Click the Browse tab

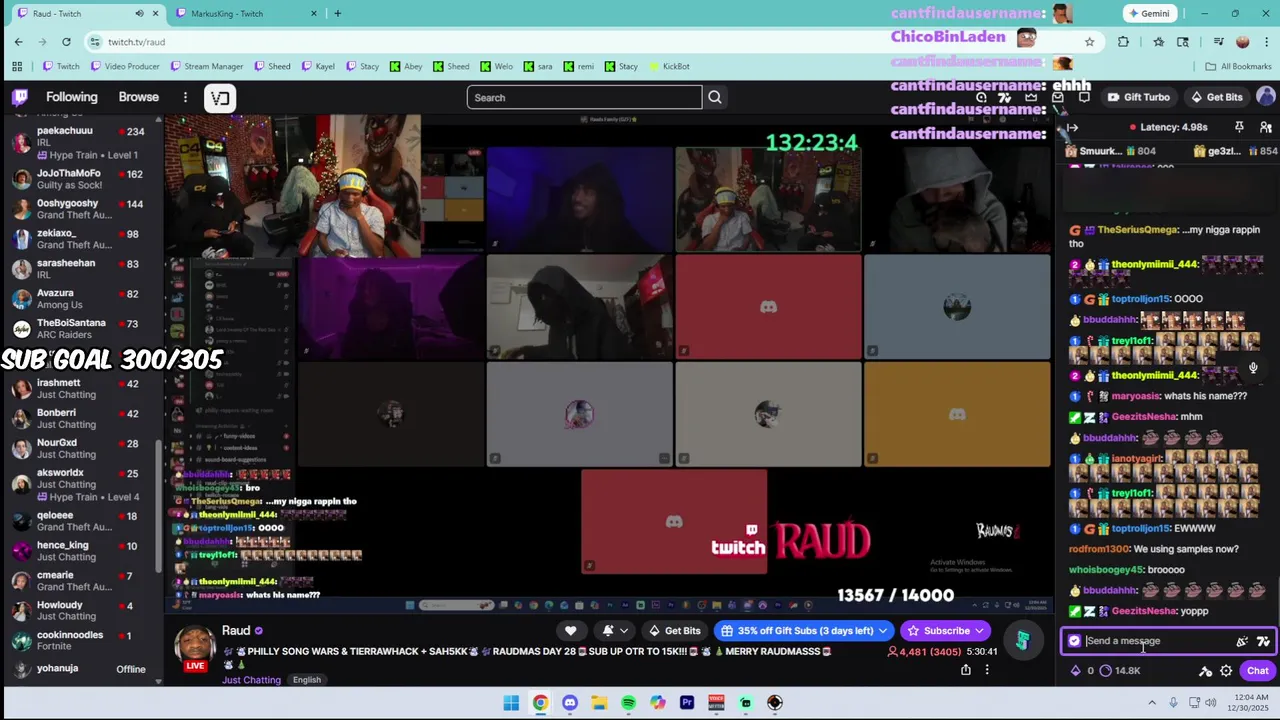[x=139, y=97]
